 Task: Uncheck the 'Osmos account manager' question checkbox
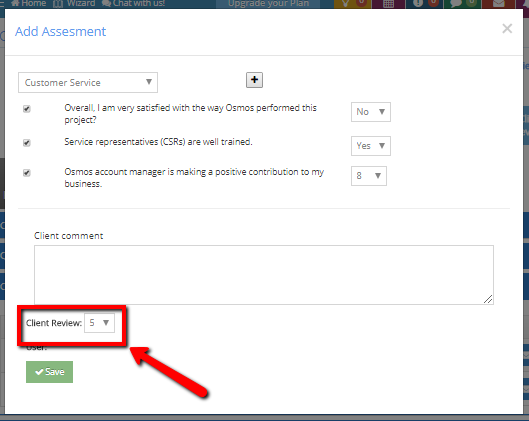click(x=27, y=173)
